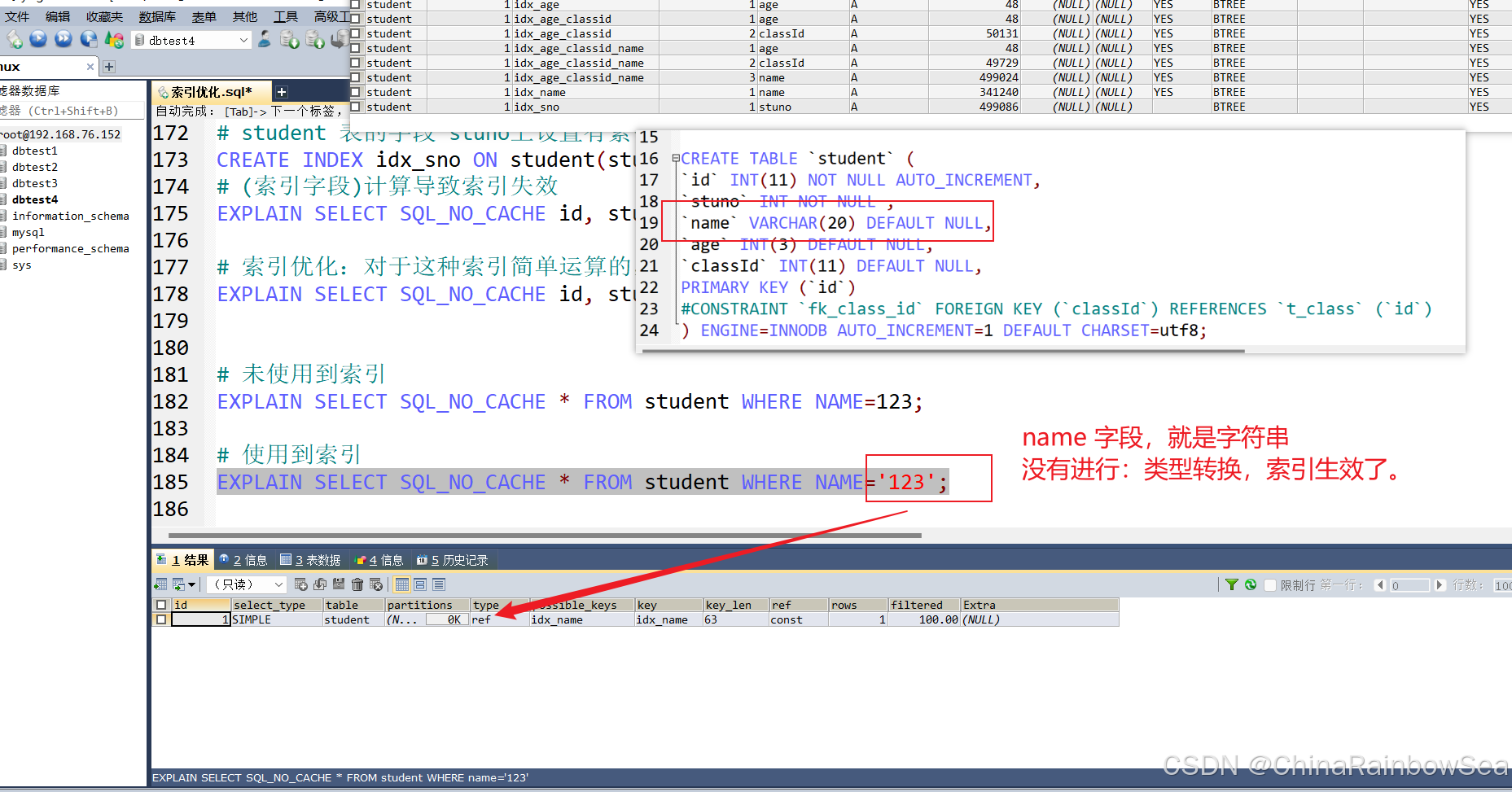The height and width of the screenshot is (792, 1512).
Task: Open the dbtest4 database dropdown
Action: coord(243,40)
